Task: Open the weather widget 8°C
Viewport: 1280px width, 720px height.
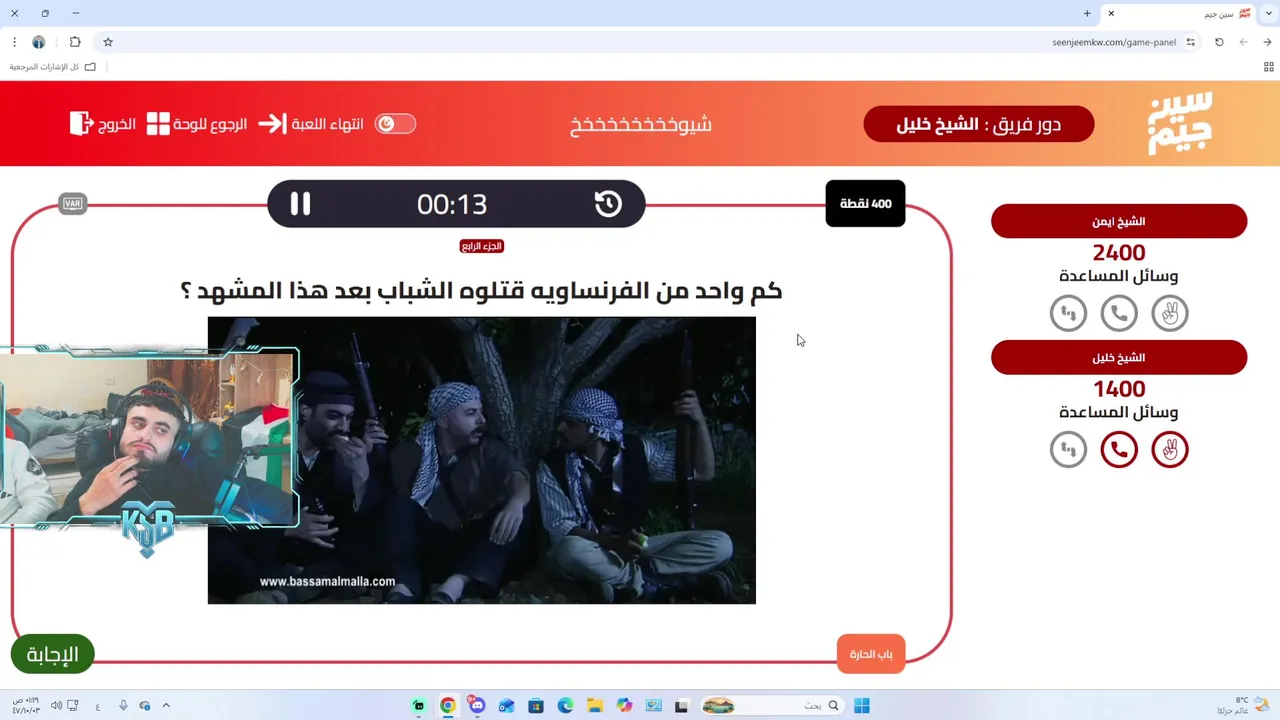Action: click(x=1244, y=706)
